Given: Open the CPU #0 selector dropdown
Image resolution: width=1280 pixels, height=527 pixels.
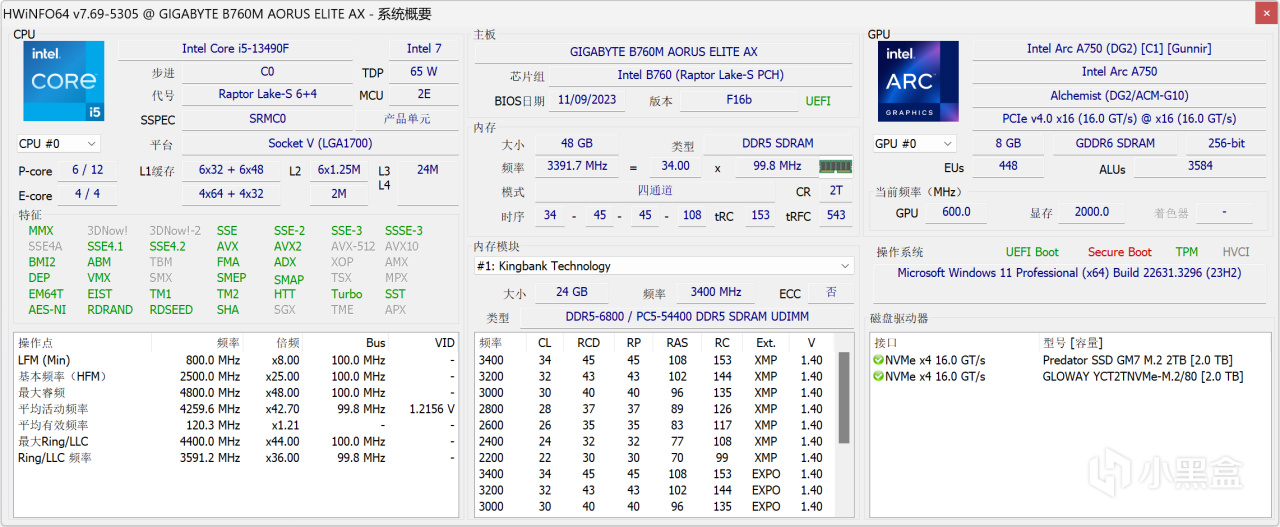Looking at the screenshot, I should (x=59, y=144).
